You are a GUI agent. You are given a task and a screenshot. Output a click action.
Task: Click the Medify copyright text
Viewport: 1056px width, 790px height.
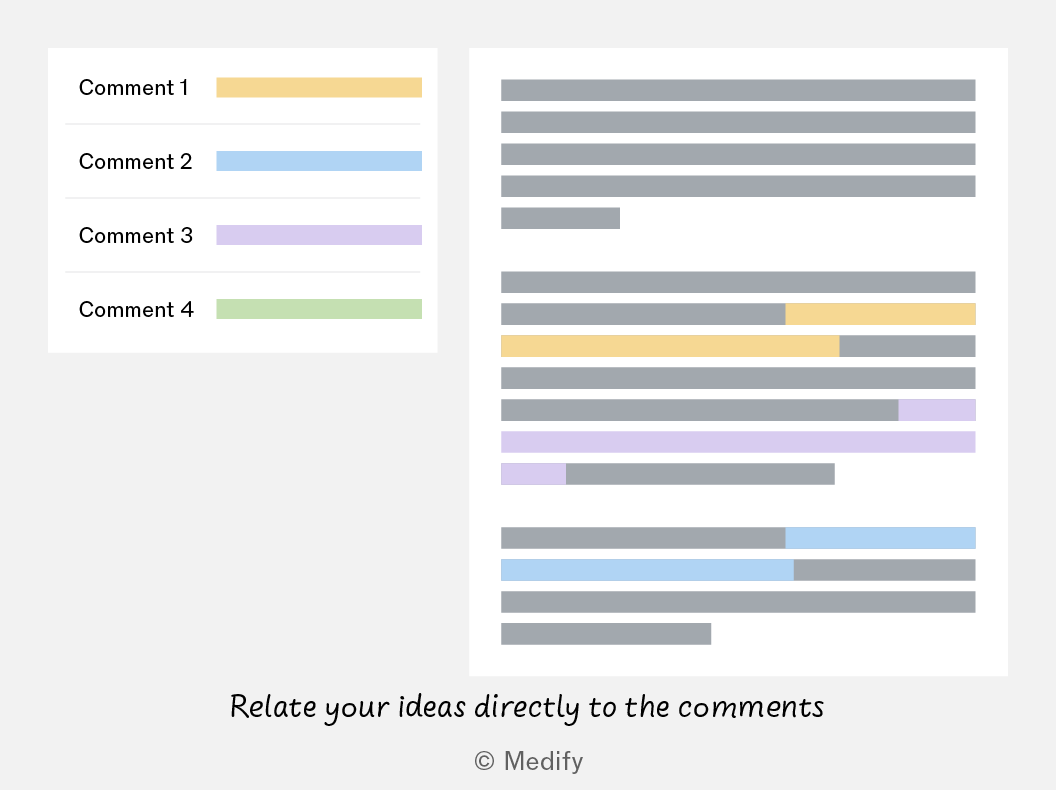click(x=529, y=761)
